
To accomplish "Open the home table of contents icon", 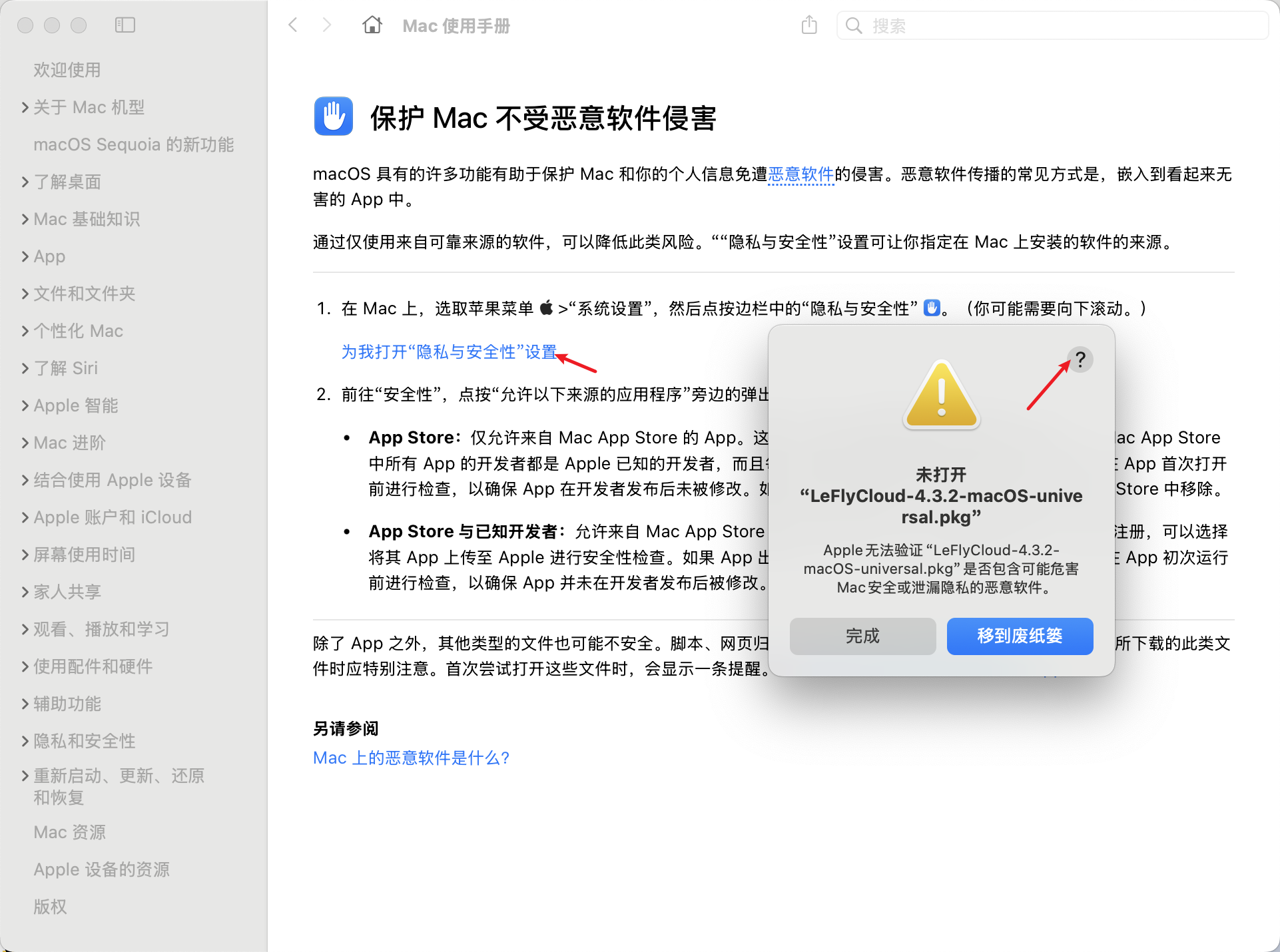I will 372,25.
